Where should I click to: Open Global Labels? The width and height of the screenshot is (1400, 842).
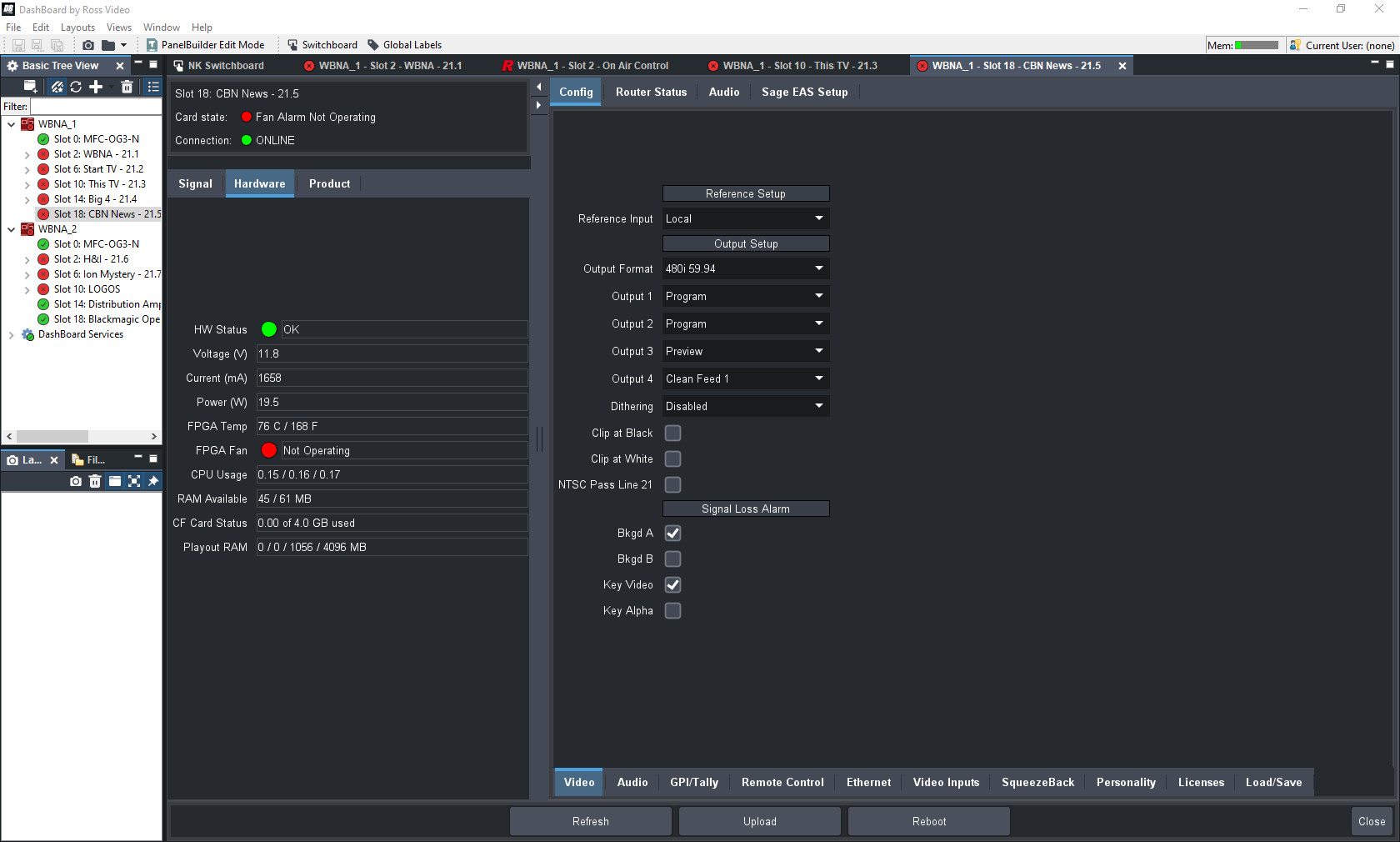click(x=405, y=45)
